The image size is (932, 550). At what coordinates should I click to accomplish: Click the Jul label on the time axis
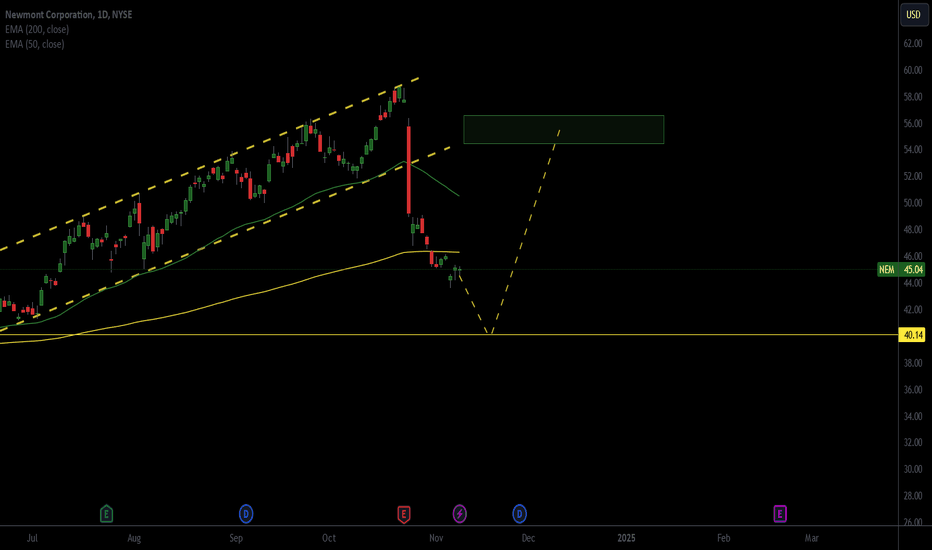[x=32, y=538]
